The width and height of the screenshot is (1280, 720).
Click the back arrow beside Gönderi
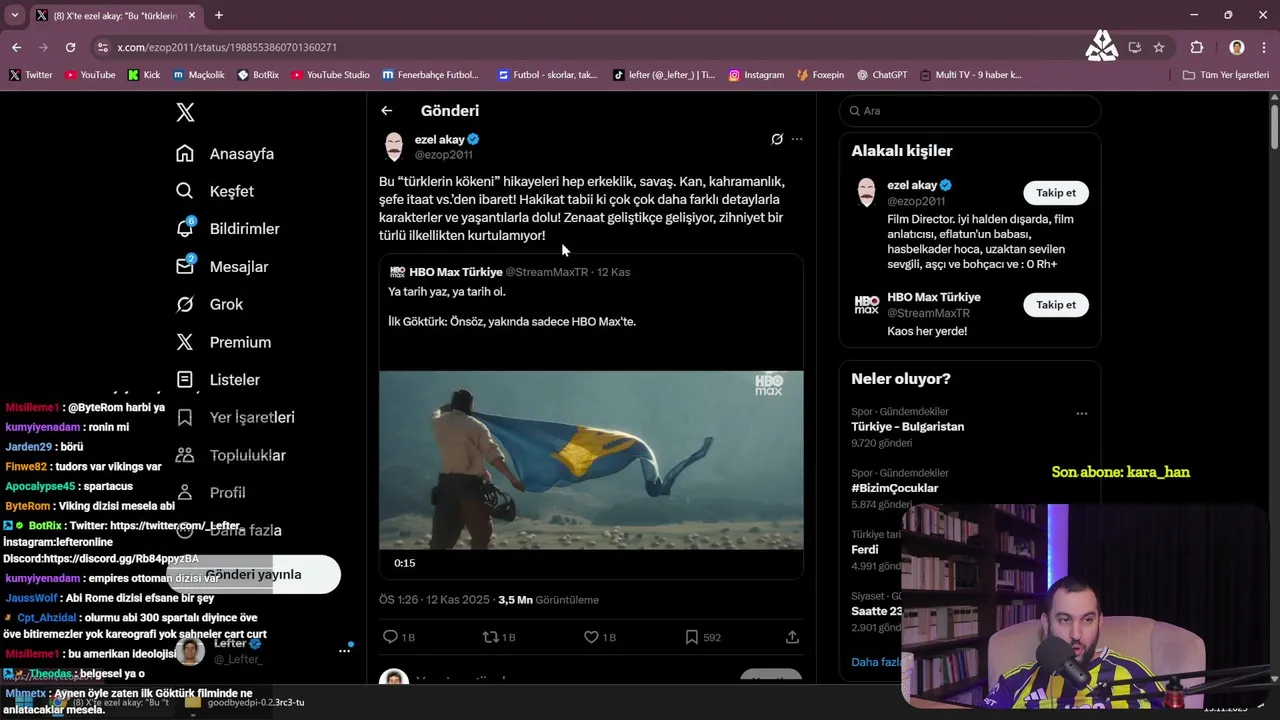coord(386,111)
